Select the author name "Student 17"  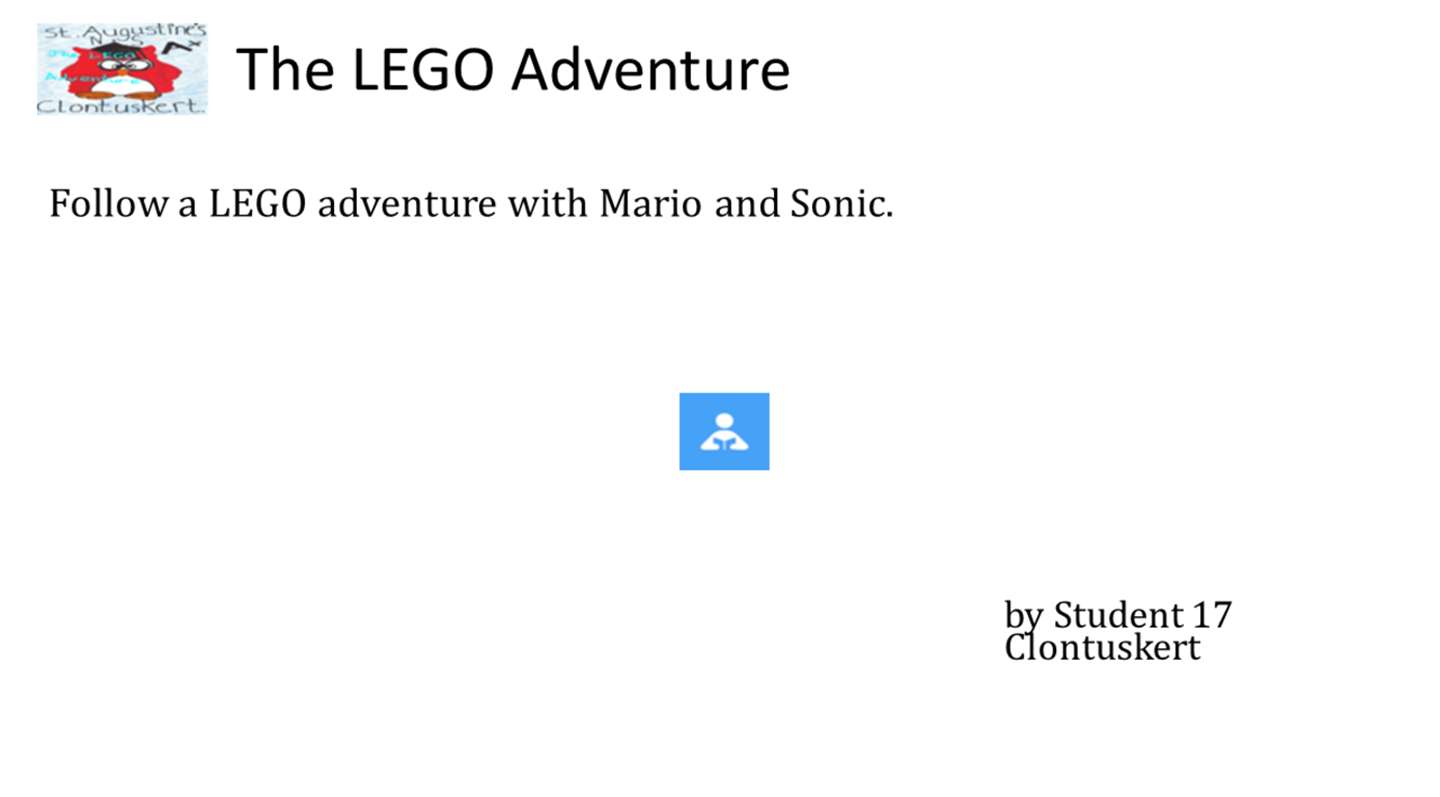click(1142, 614)
